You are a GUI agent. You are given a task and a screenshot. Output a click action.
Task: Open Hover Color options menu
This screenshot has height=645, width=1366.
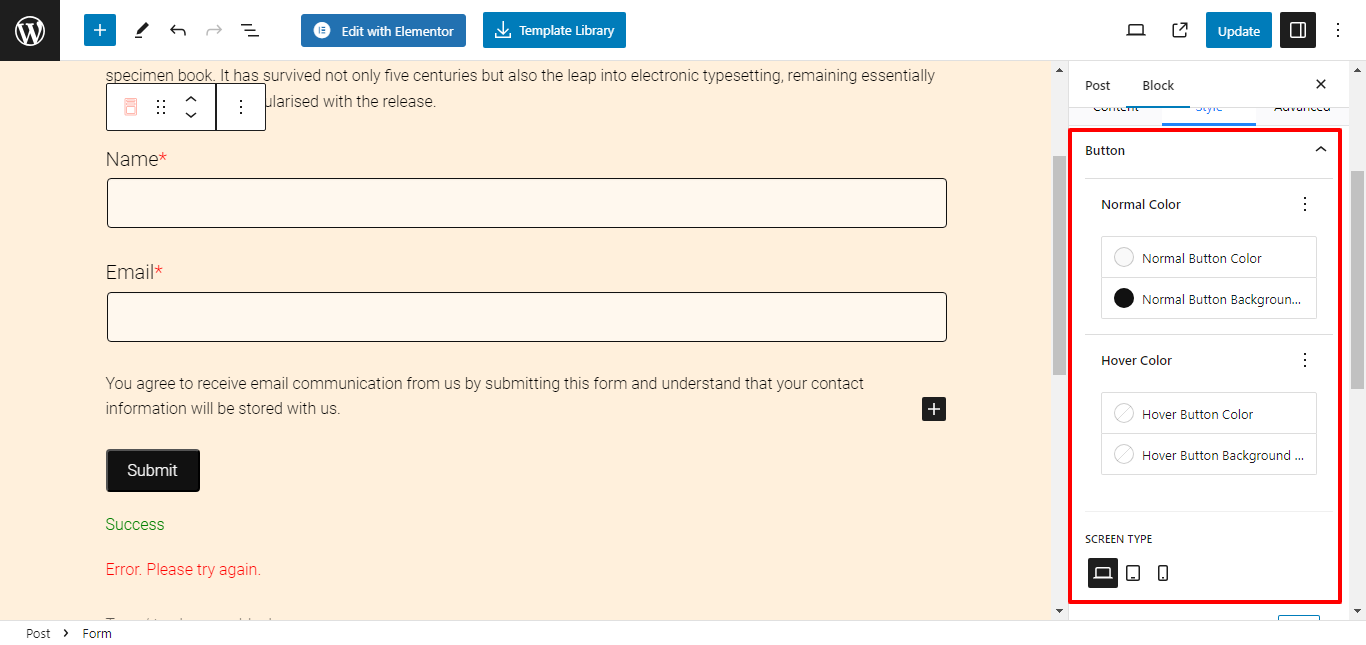(x=1304, y=360)
